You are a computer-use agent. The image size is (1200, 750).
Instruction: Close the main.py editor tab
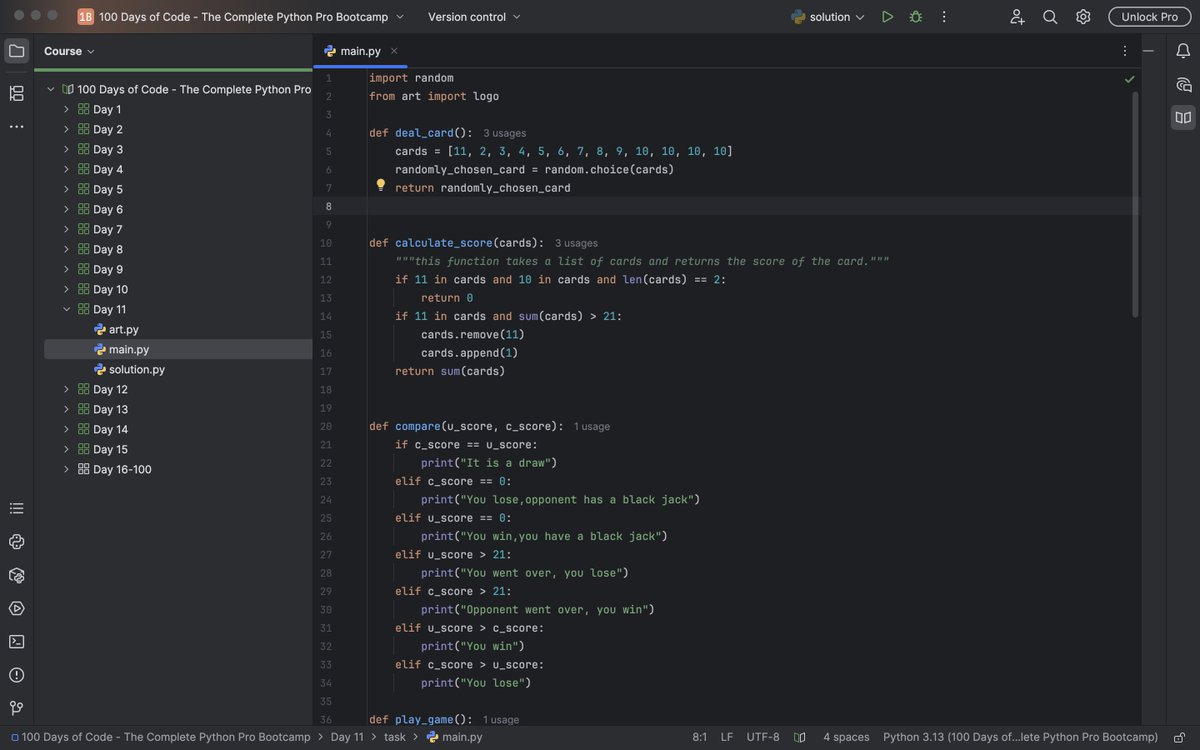(x=394, y=51)
